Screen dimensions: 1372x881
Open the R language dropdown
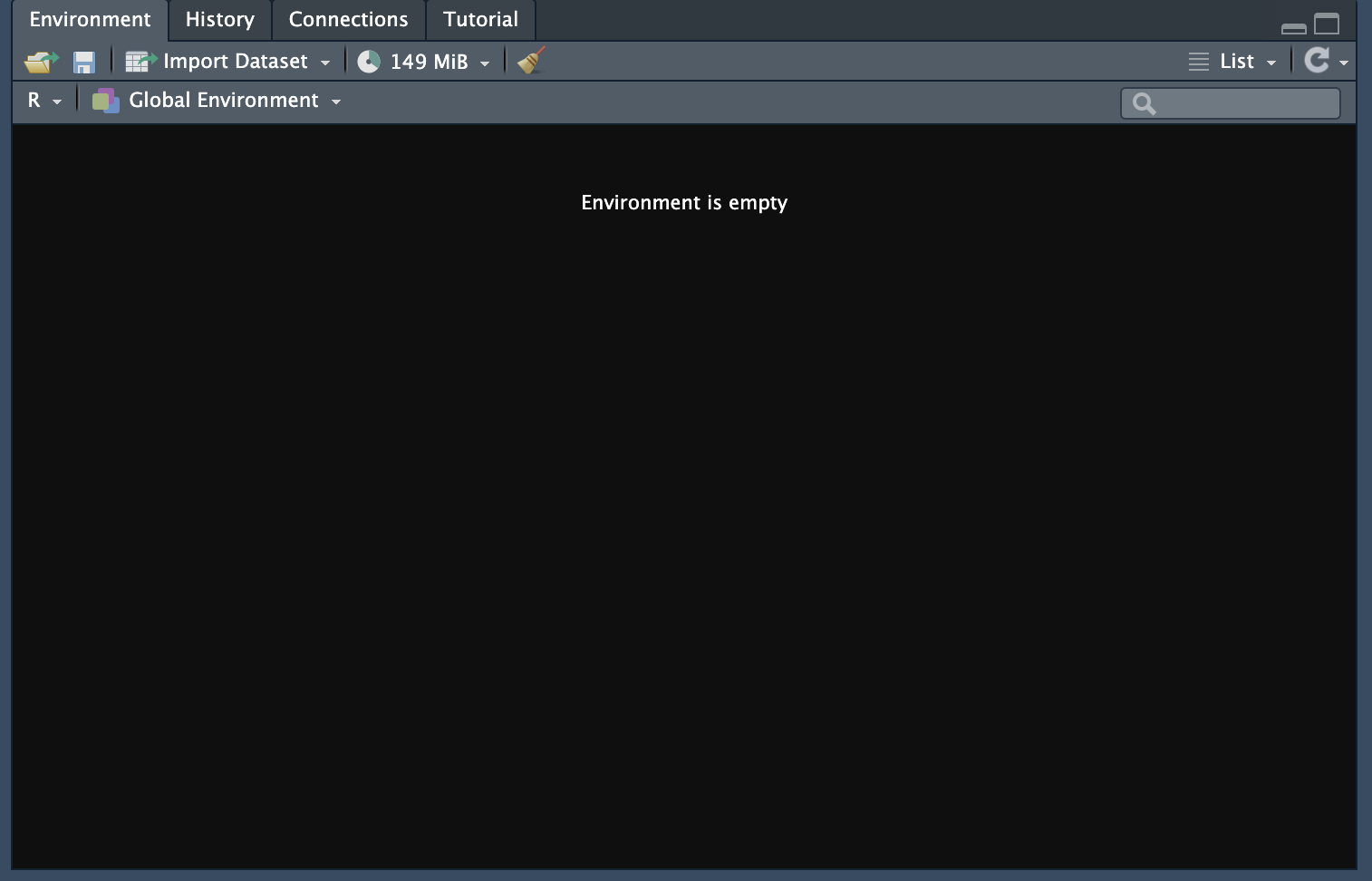(x=56, y=101)
